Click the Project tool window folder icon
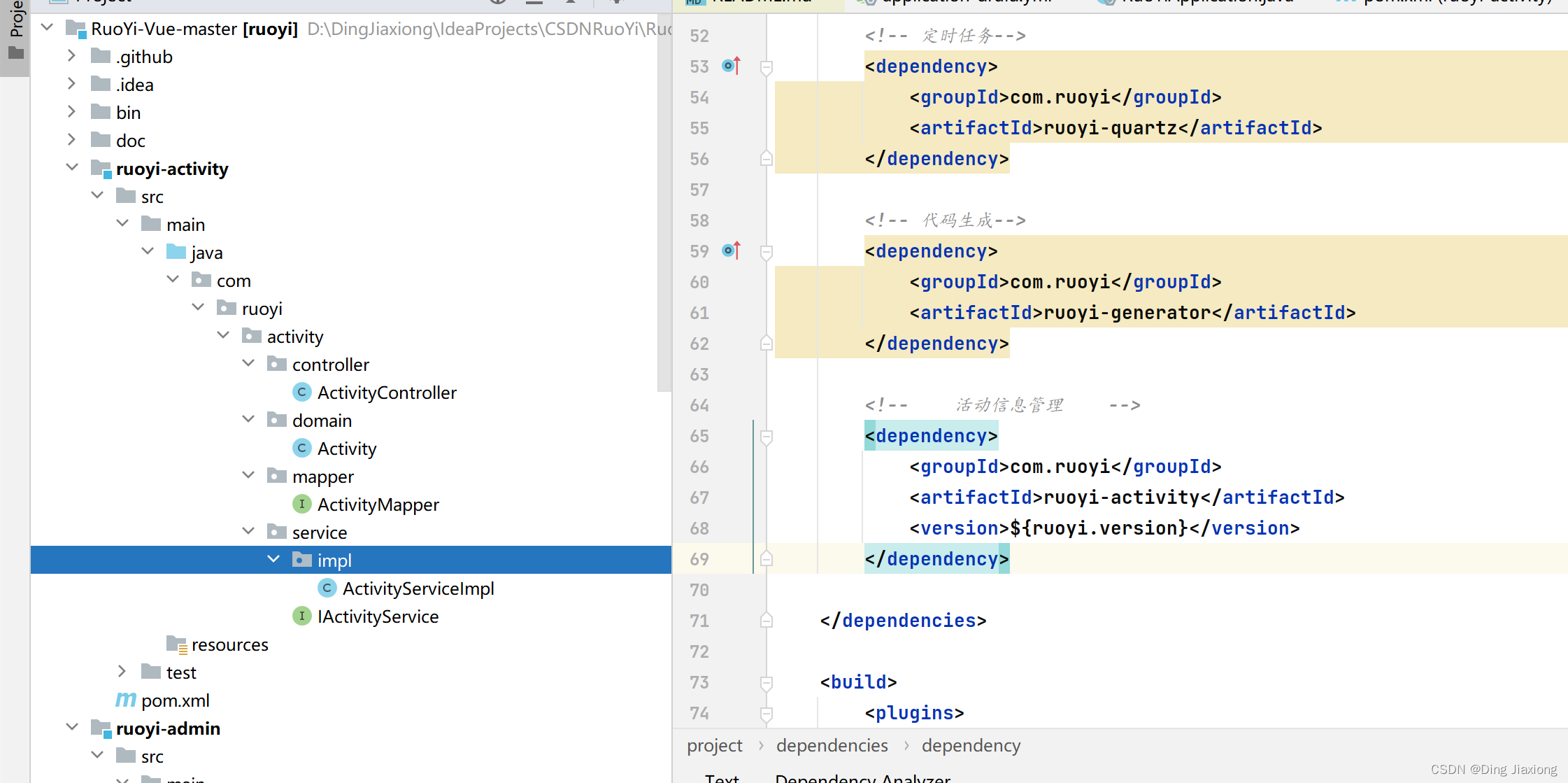Viewport: 1568px width, 783px height. [x=15, y=53]
